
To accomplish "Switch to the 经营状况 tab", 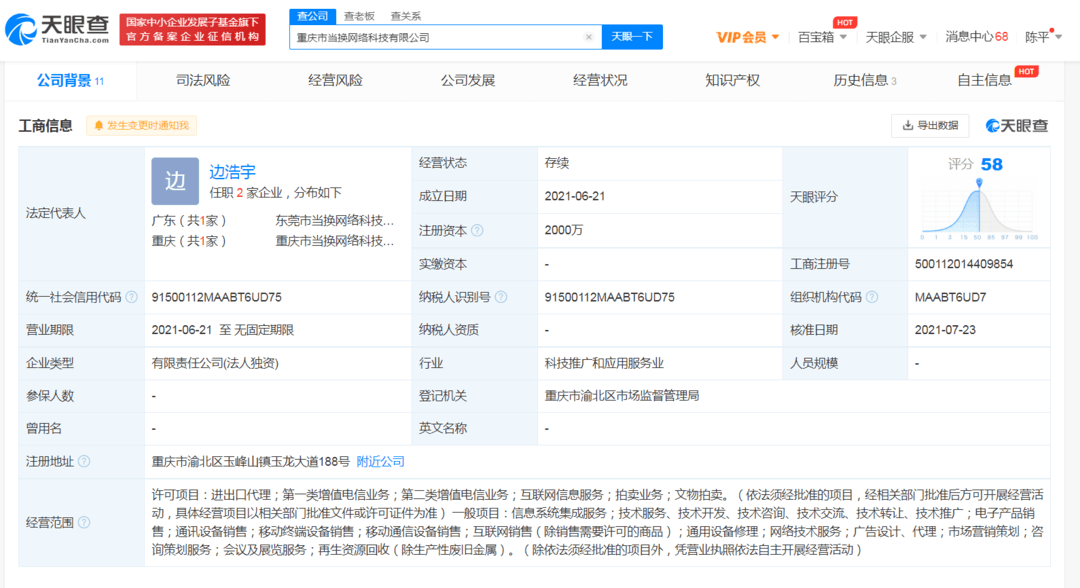I will [600, 81].
